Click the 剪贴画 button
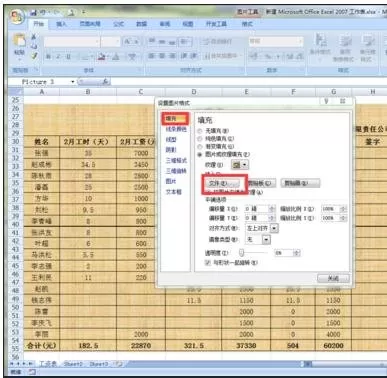 pos(301,183)
